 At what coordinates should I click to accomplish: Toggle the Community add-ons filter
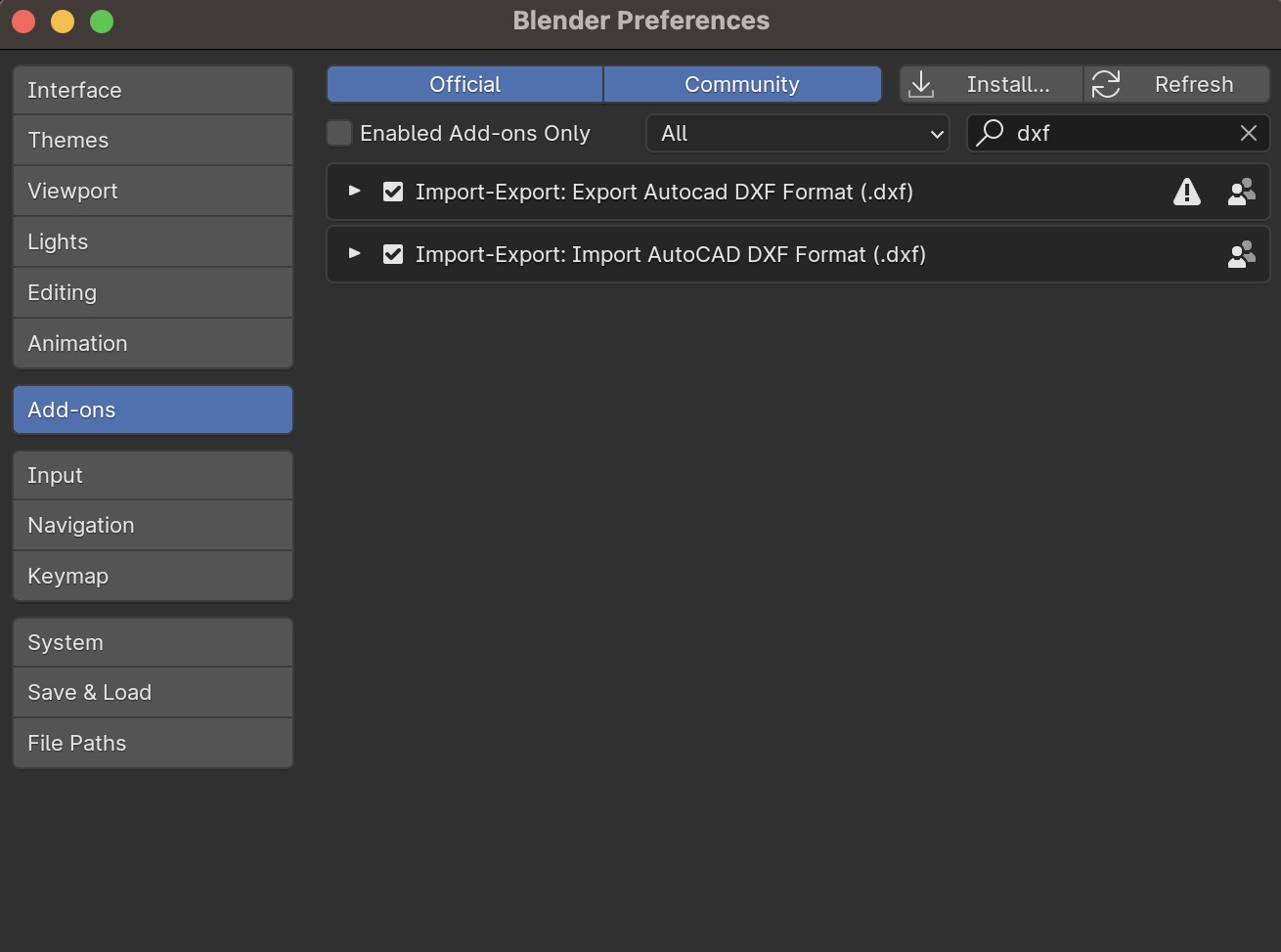pos(742,84)
